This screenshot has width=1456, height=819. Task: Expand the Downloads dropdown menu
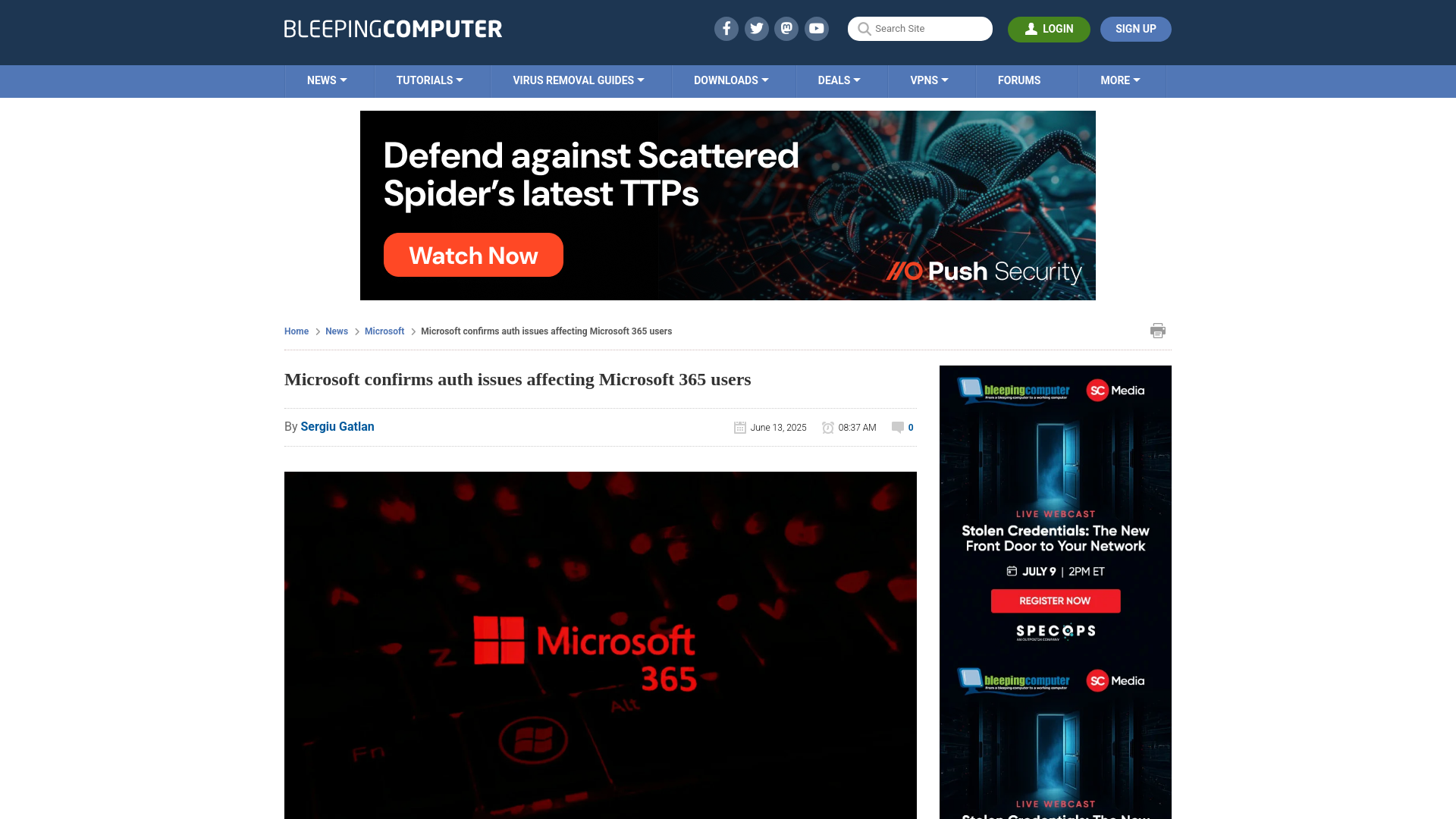(x=731, y=80)
